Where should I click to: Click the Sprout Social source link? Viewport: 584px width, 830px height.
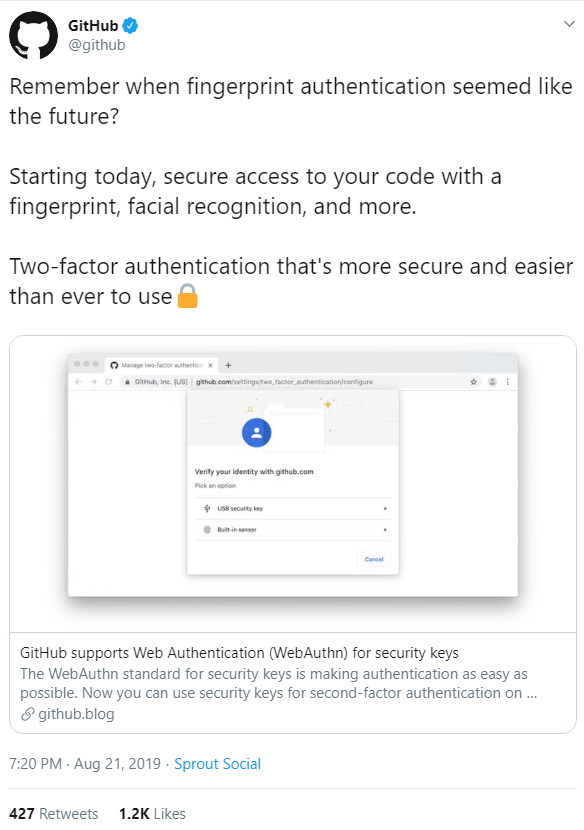[218, 764]
